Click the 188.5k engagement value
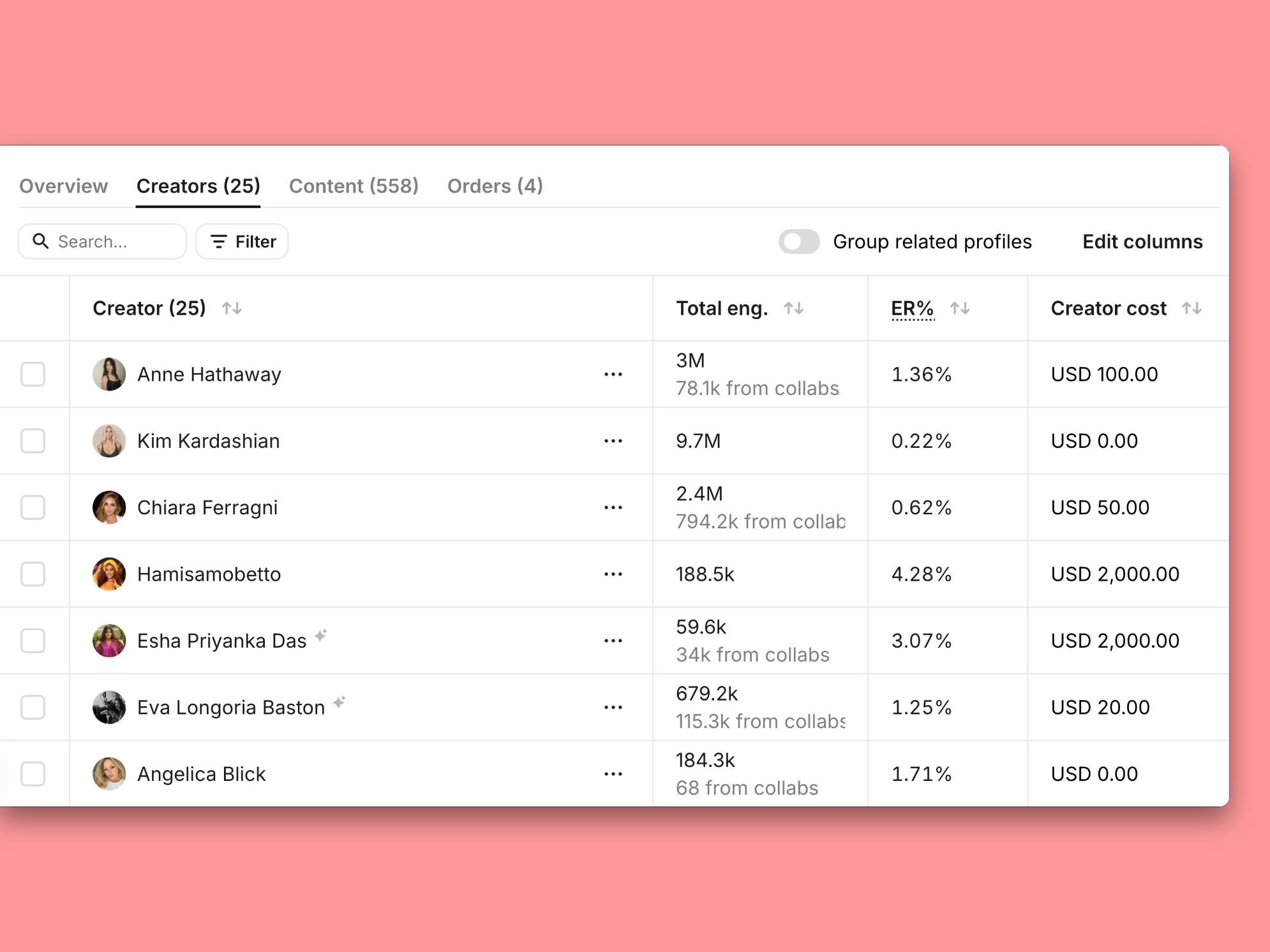Image resolution: width=1270 pixels, height=952 pixels. tap(705, 574)
